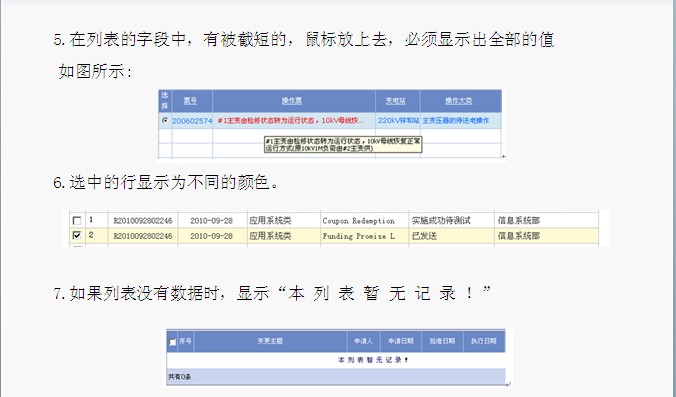Click the 申请人 column header
This screenshot has width=676, height=397.
(x=363, y=341)
